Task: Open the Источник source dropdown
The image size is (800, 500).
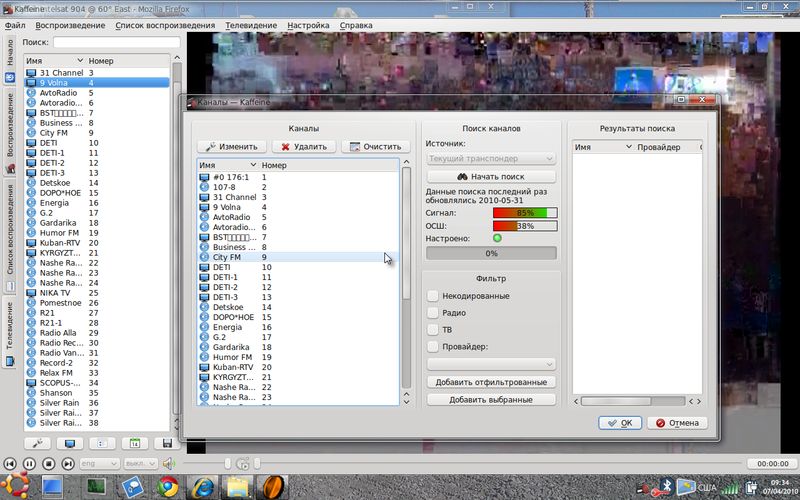Action: point(490,158)
